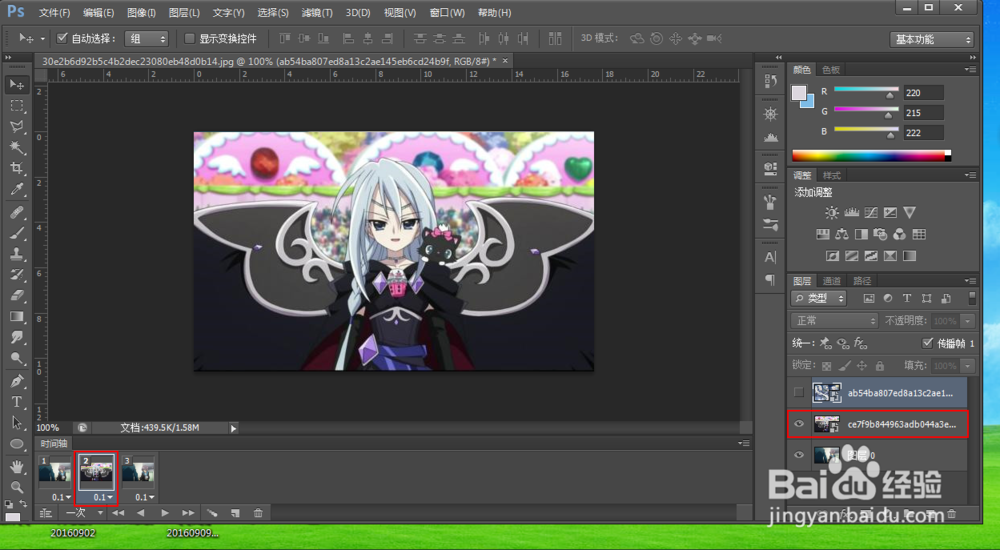Viewport: 1000px width, 550px height.
Task: Select the Eraser tool
Action: 17,295
